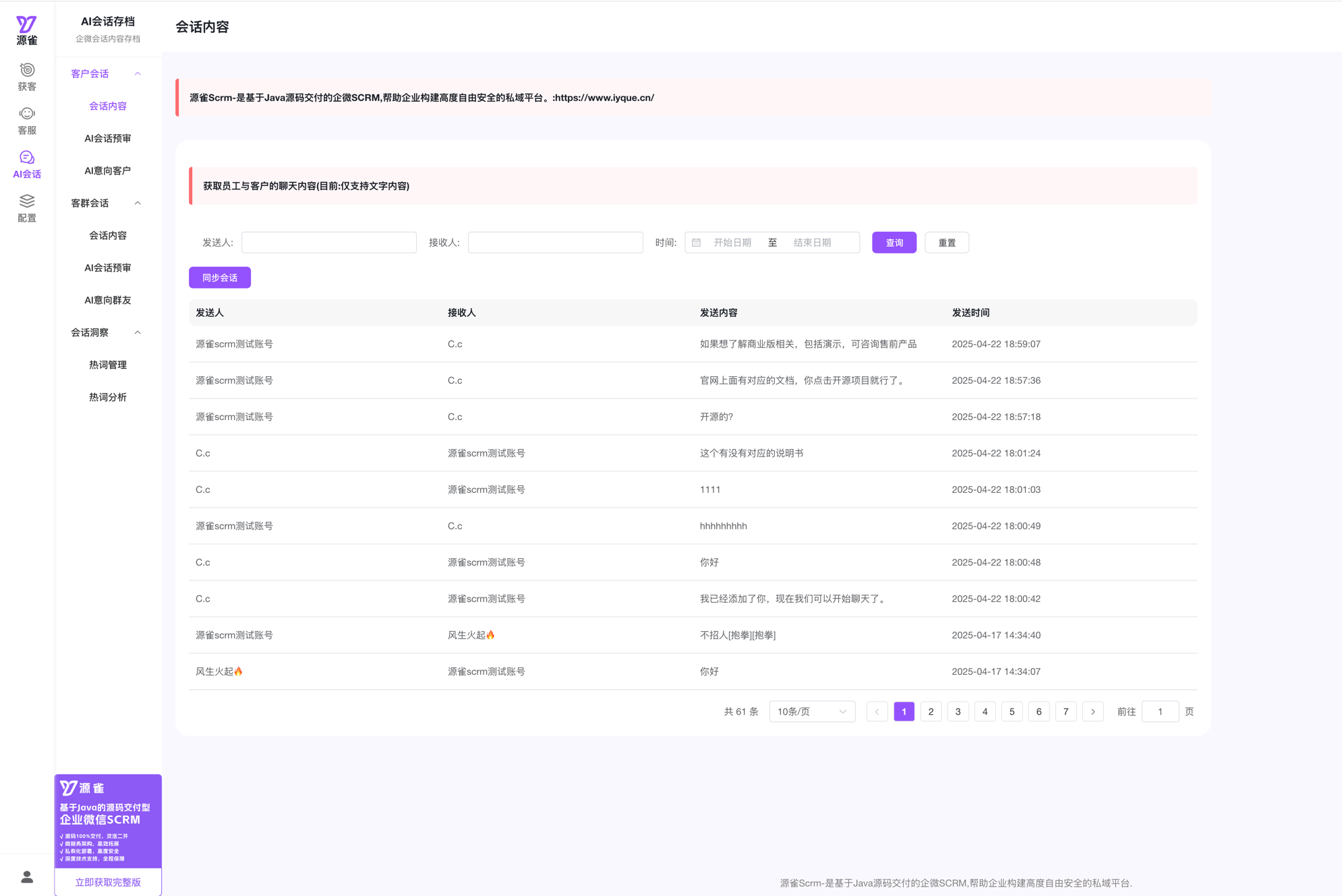Open AI会话预审 under 客户会话

click(108, 138)
